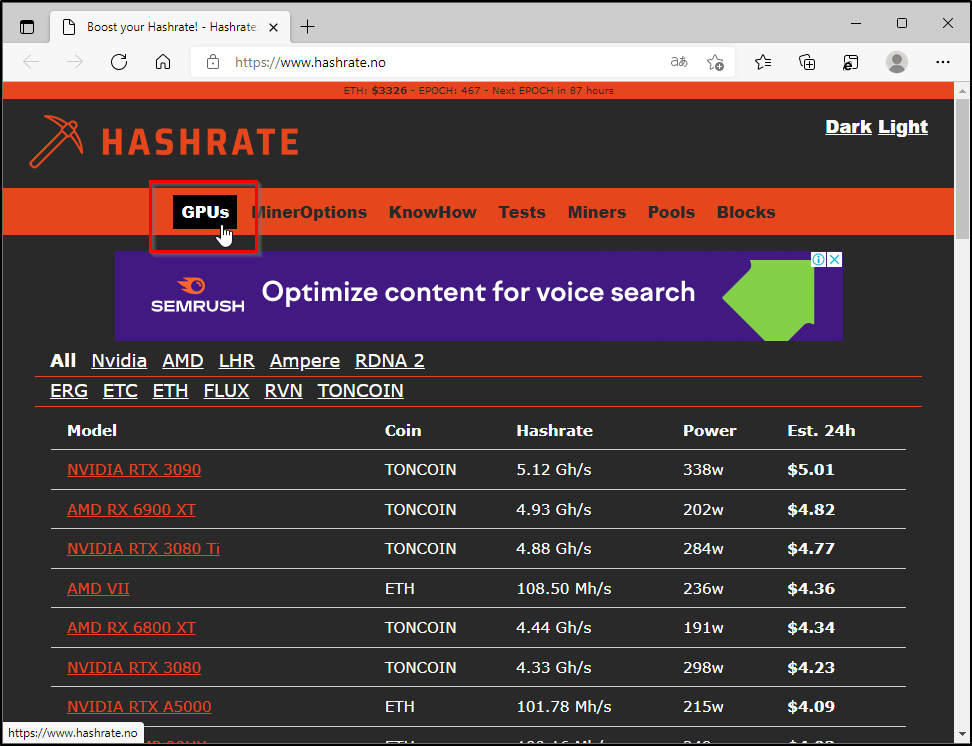Go forward one page
The width and height of the screenshot is (972, 746).
[x=75, y=62]
